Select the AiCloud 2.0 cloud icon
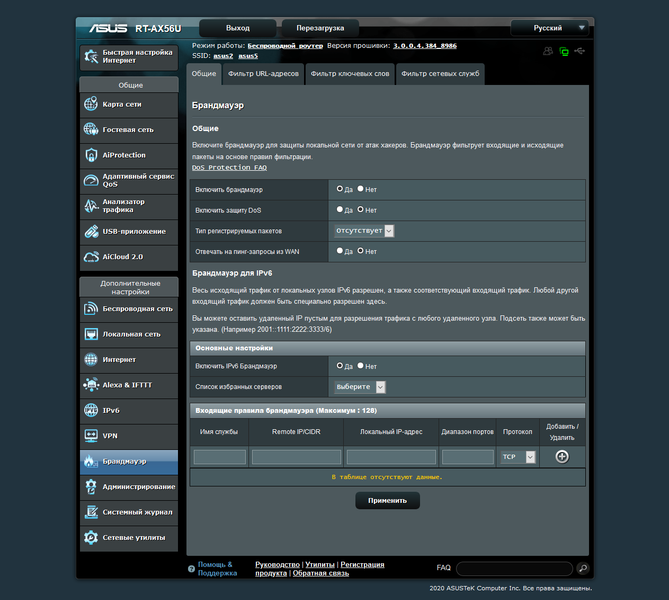The height and width of the screenshot is (600, 669). [x=91, y=256]
